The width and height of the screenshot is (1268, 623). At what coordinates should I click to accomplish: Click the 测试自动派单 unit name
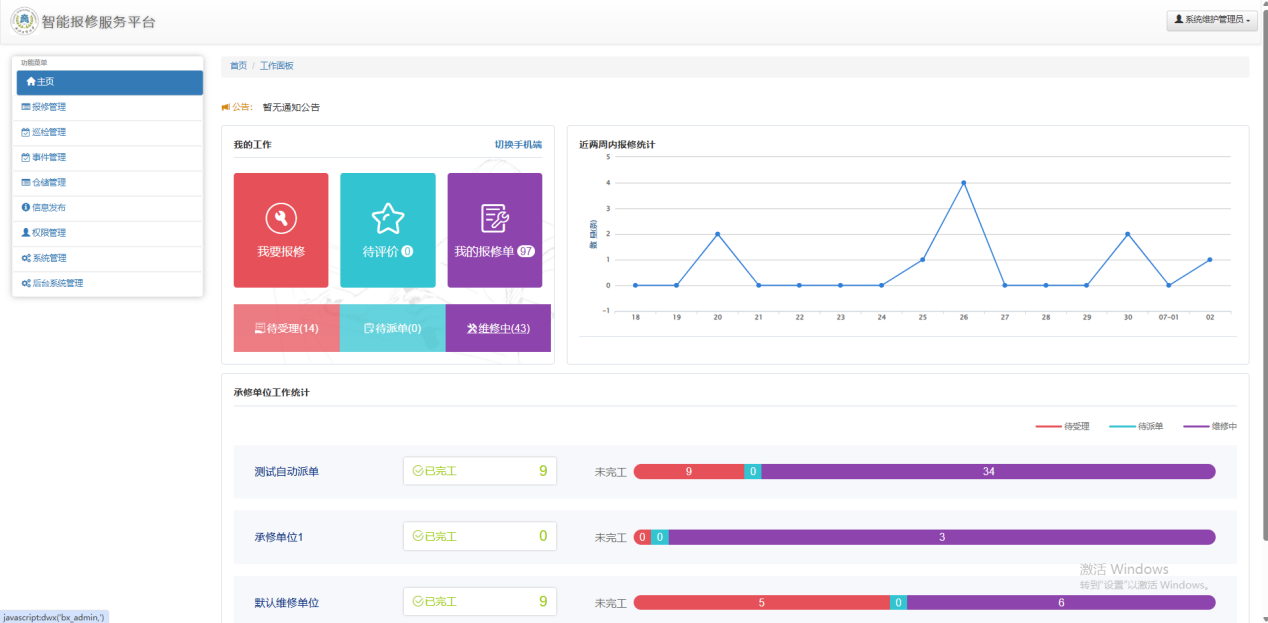pyautogui.click(x=287, y=472)
